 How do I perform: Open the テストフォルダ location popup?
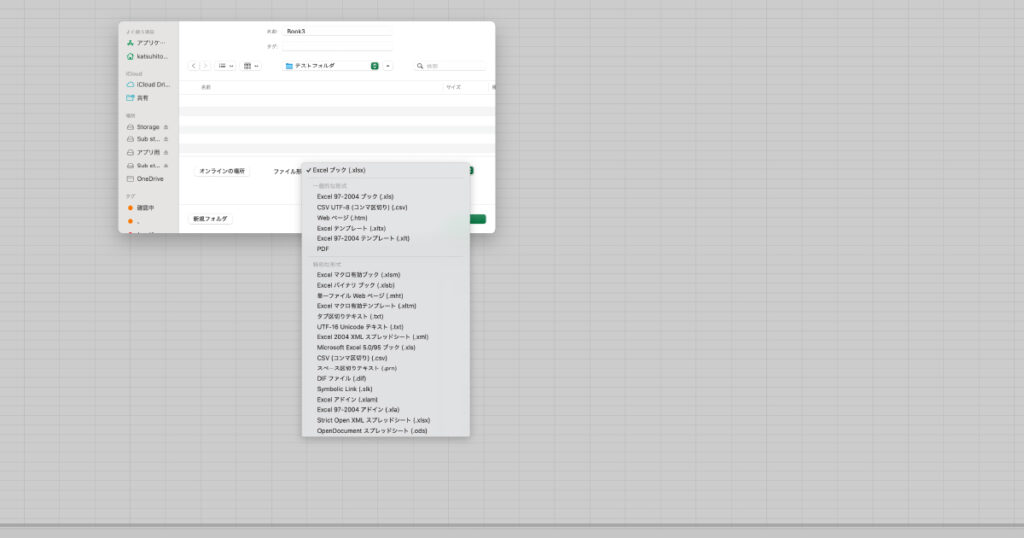click(x=332, y=66)
